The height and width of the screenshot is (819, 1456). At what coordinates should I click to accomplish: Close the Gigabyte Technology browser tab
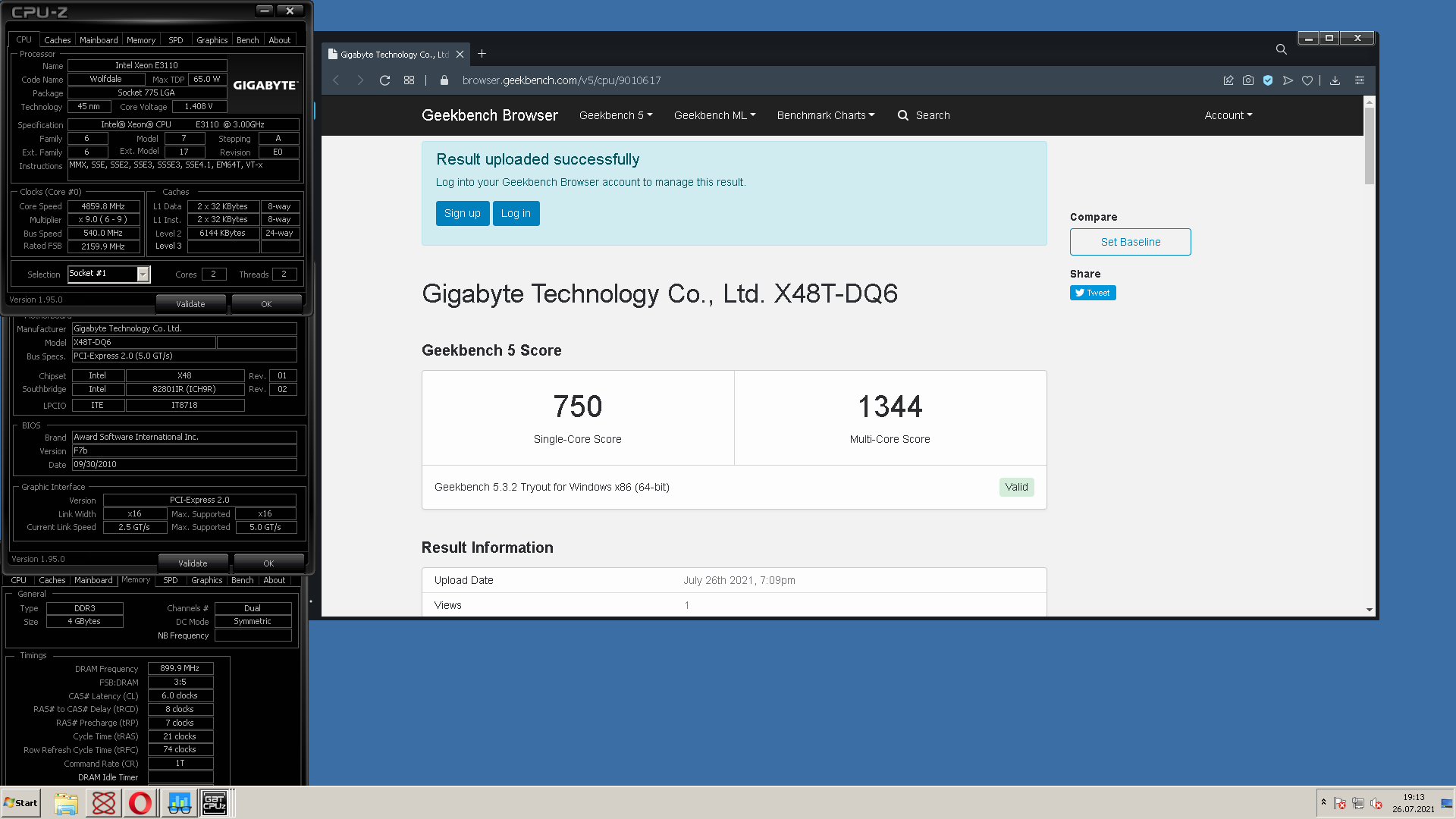(460, 55)
